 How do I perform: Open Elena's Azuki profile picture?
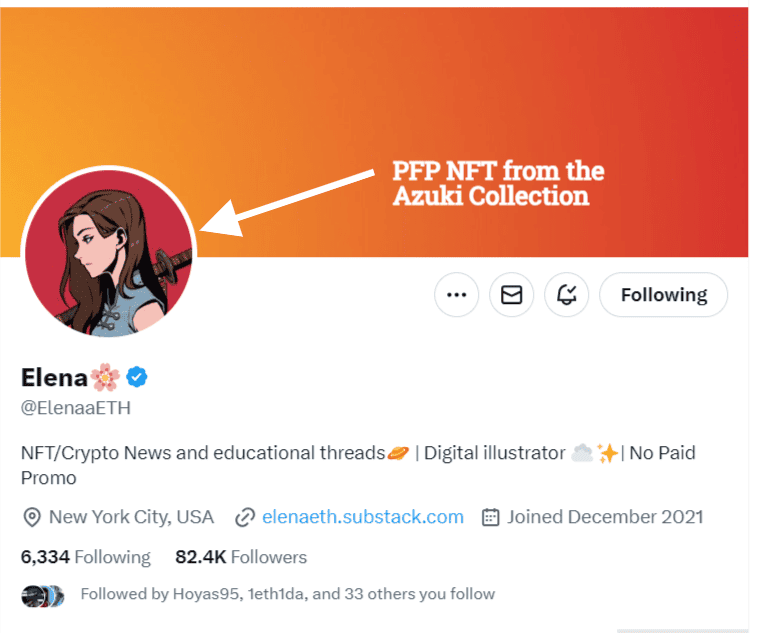[x=109, y=252]
